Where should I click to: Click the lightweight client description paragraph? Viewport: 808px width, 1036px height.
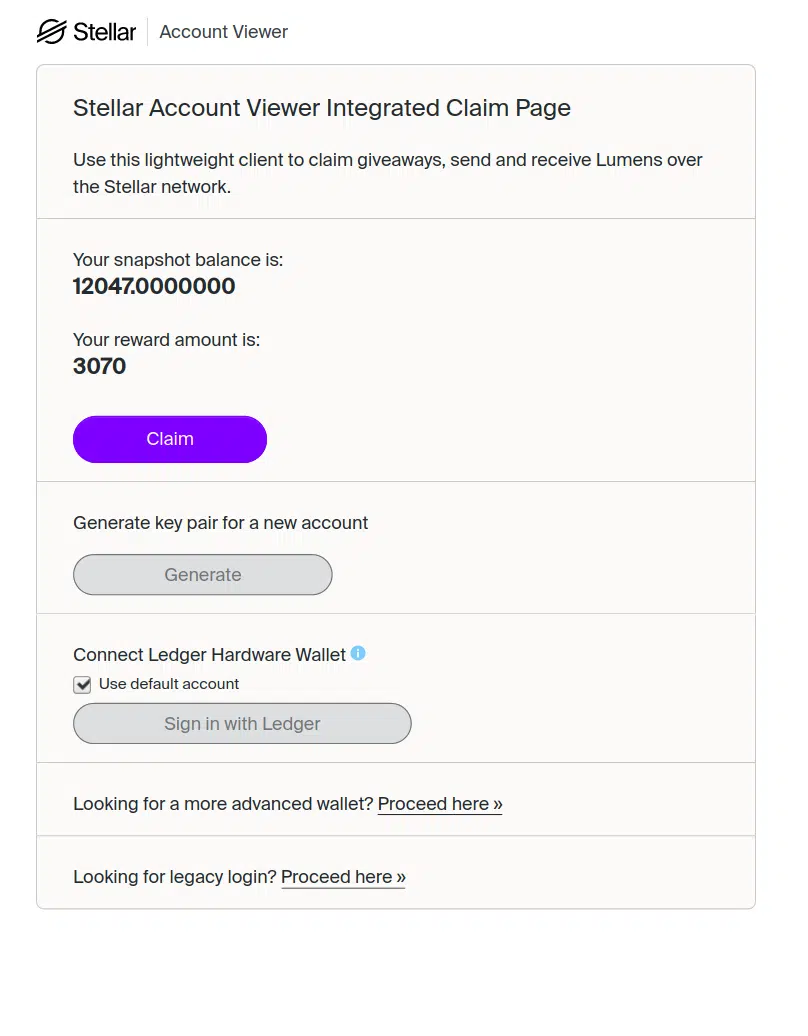(387, 173)
